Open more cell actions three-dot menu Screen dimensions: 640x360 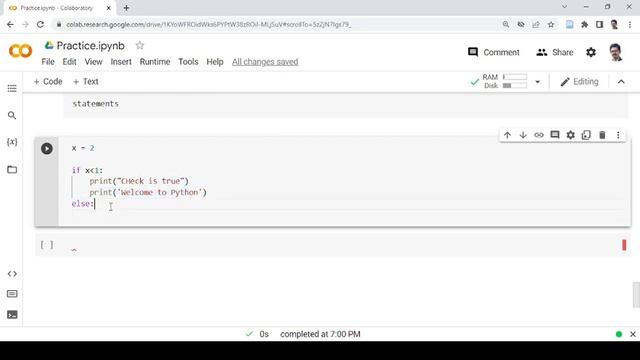pos(618,135)
